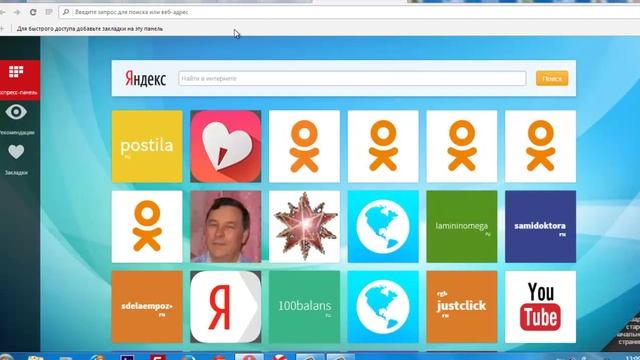
Task: Click the bookmarks bar hint text
Action: pos(90,29)
